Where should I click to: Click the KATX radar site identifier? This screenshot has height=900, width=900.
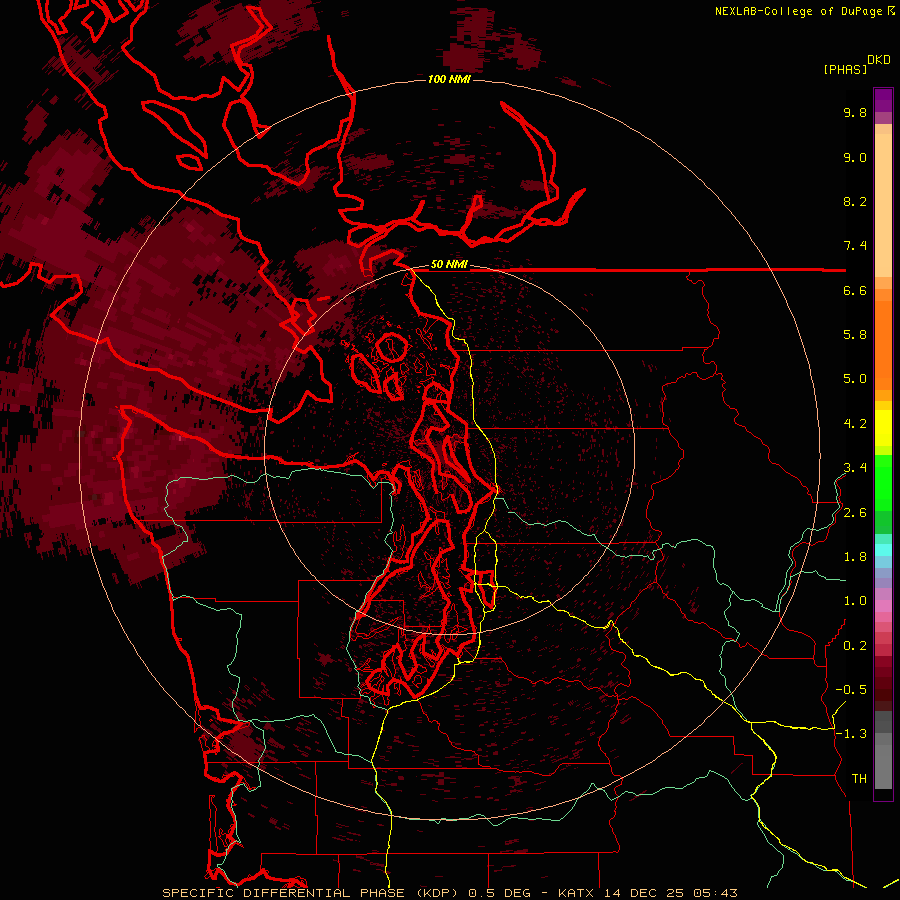pos(577,893)
